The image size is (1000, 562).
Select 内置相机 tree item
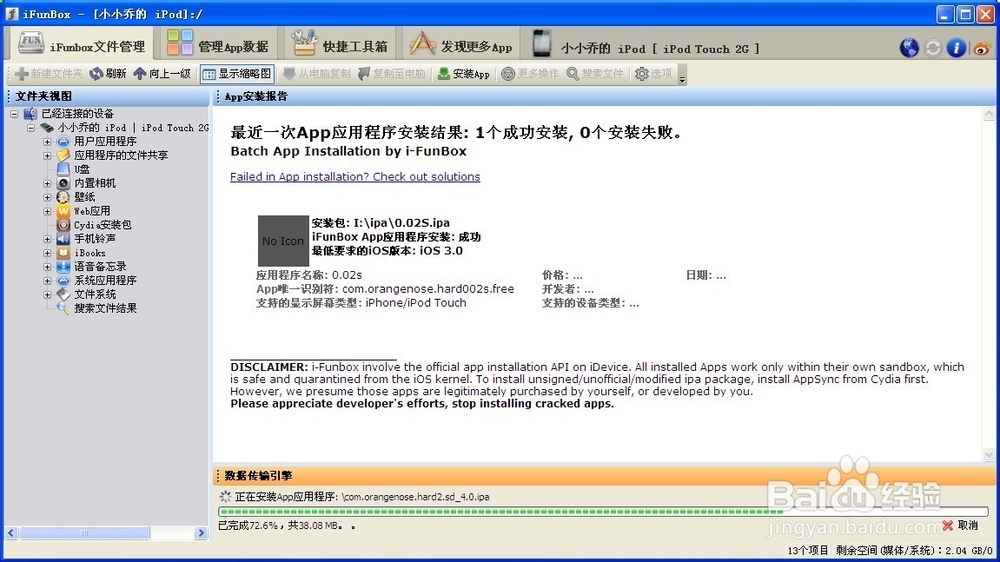[x=94, y=183]
